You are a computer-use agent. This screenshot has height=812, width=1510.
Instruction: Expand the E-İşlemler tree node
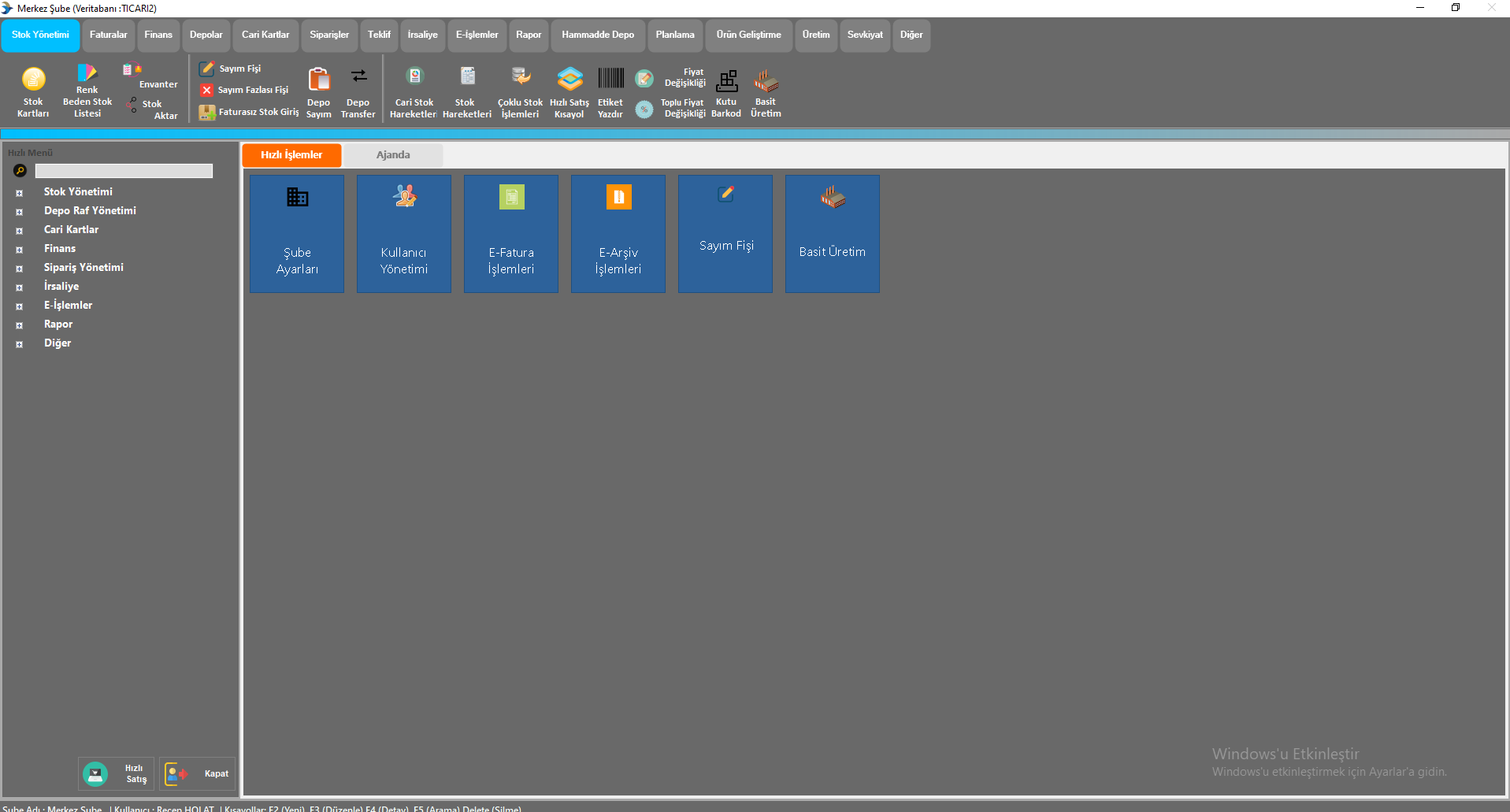coord(20,306)
